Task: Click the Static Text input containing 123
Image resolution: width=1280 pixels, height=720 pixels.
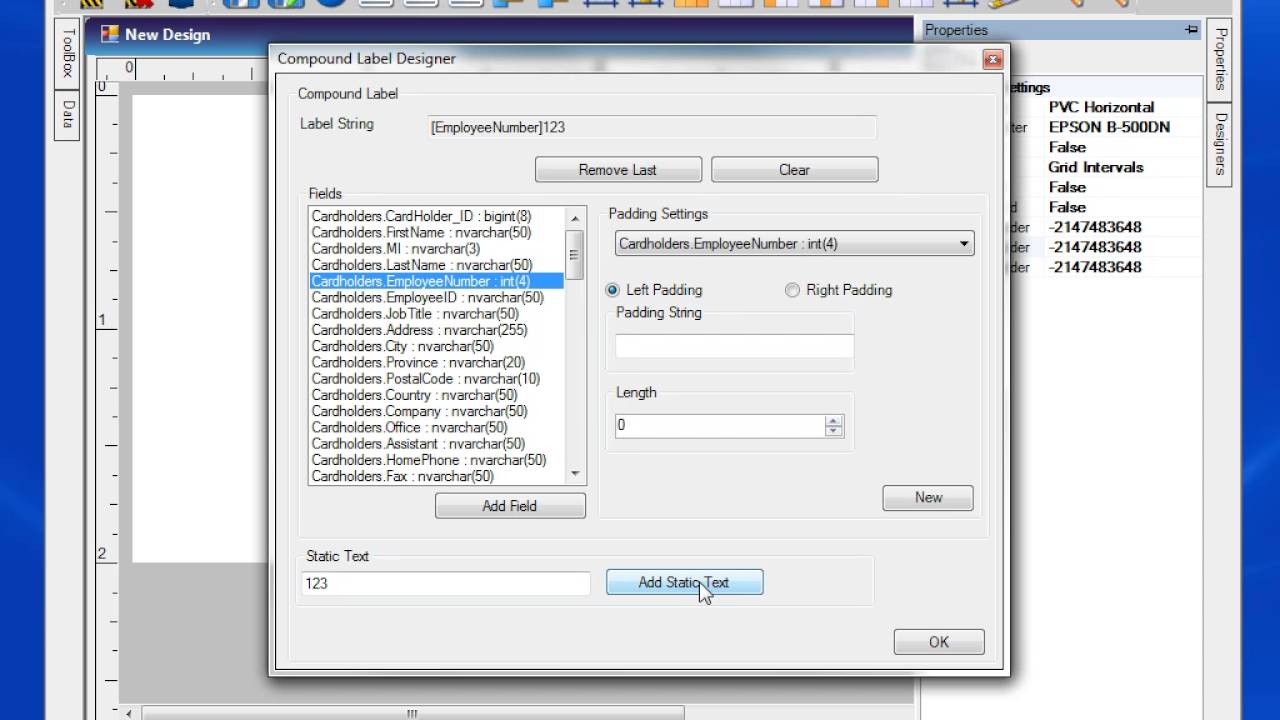Action: click(446, 583)
